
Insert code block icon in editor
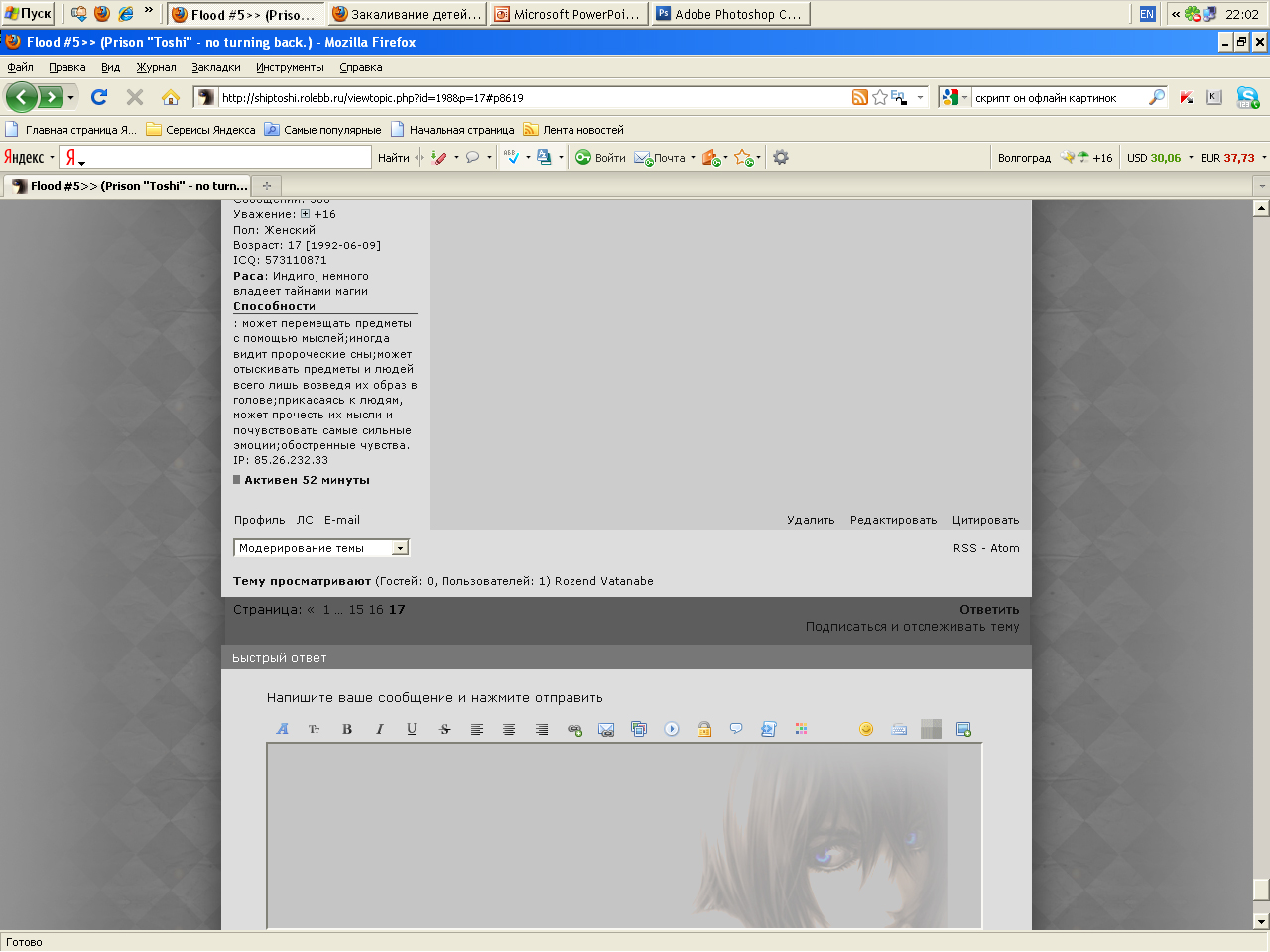[768, 729]
